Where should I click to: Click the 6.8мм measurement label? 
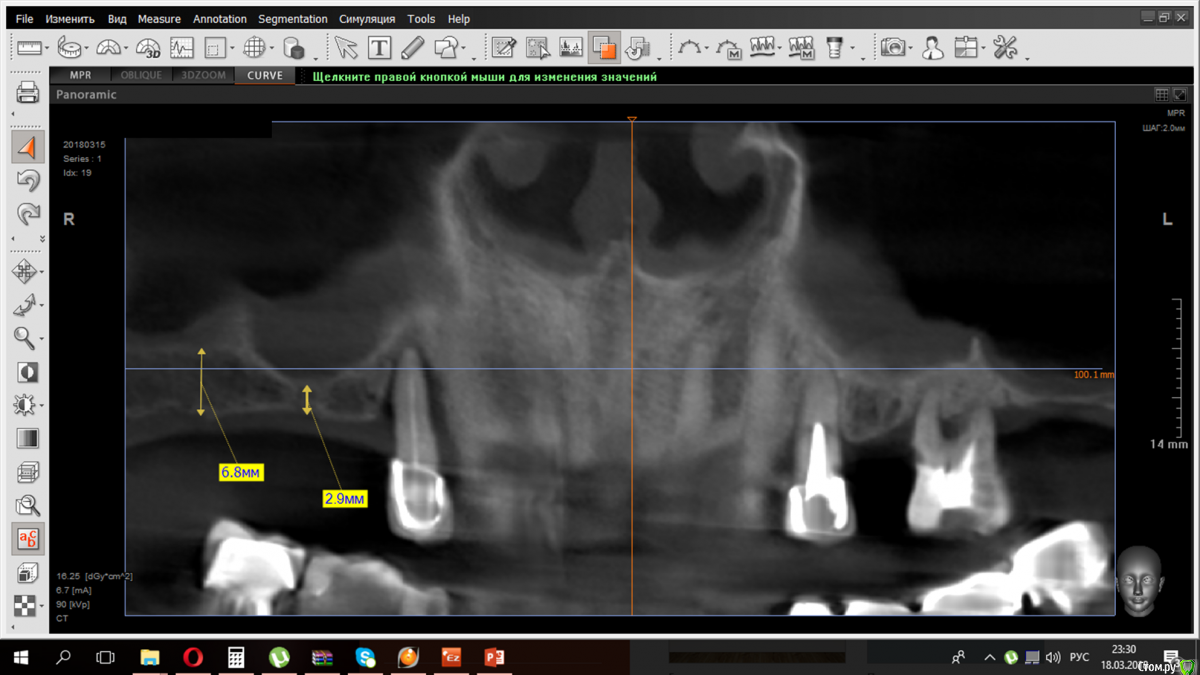[x=241, y=472]
